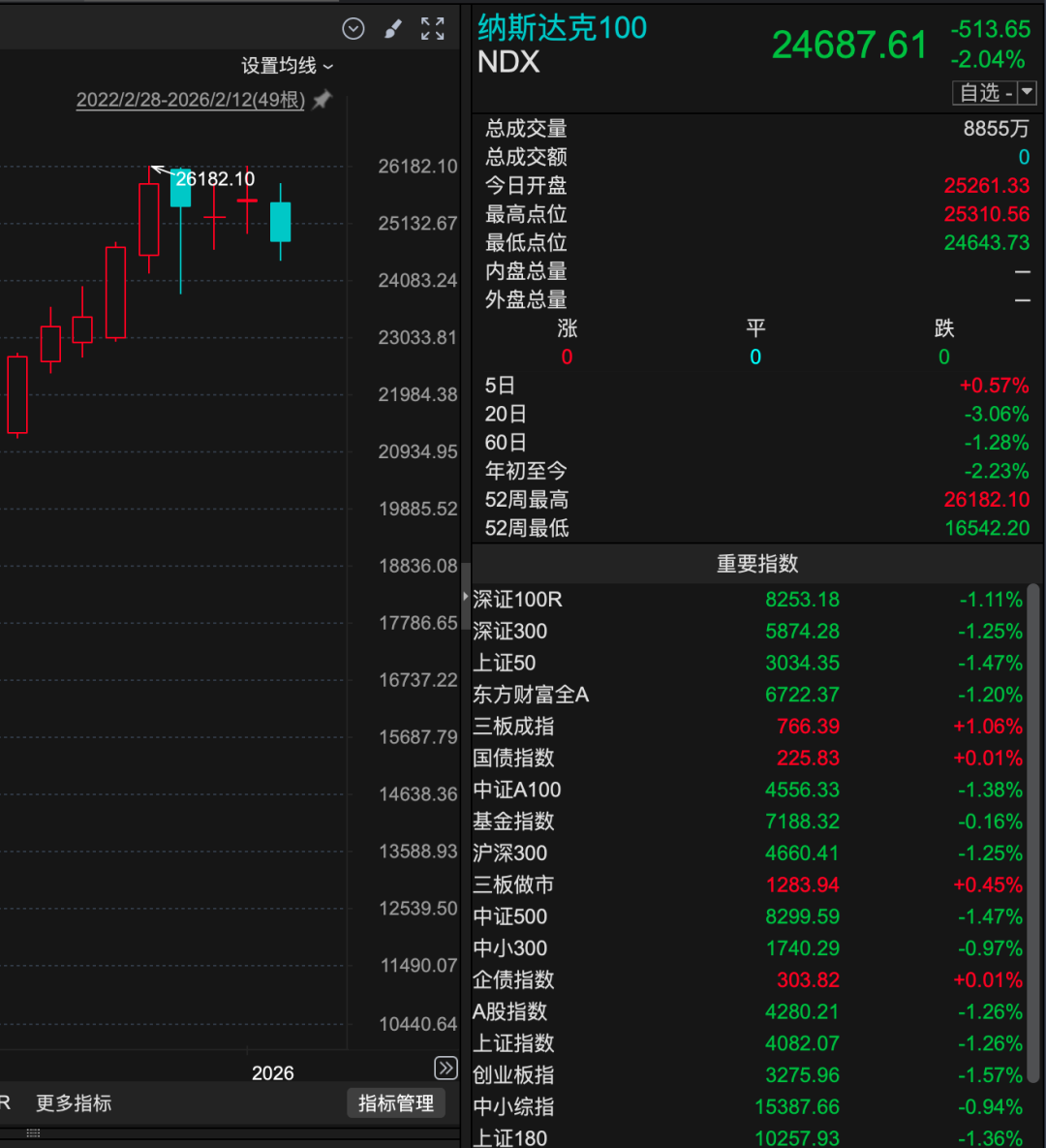This screenshot has height=1148, width=1046.
Task: Click the pin icon next to date range
Action: pyautogui.click(x=323, y=100)
